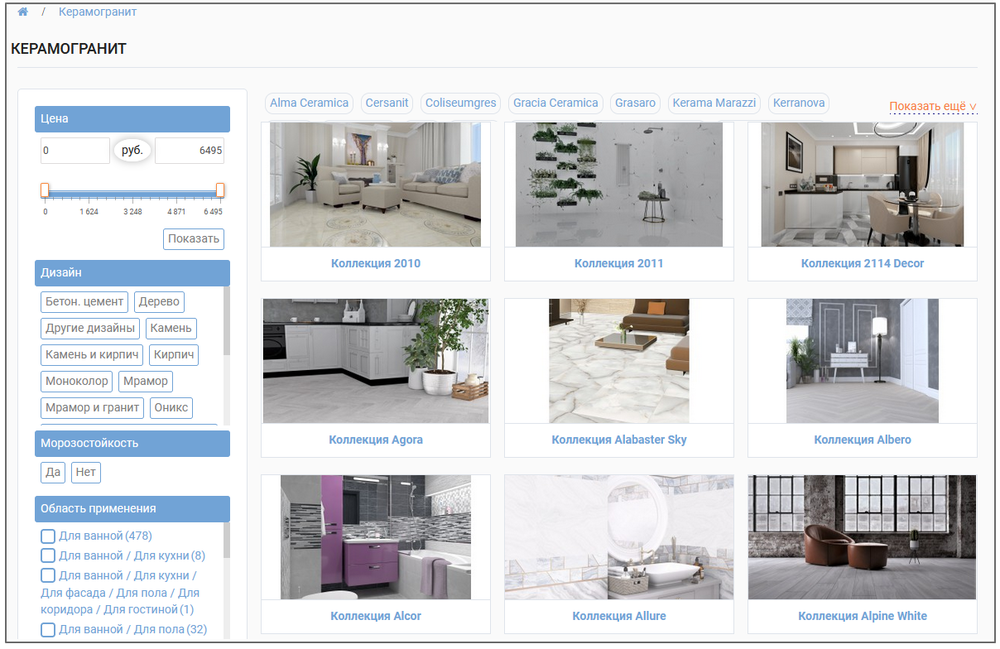1000x649 pixels.
Task: Click the 'Керамогранит' breadcrumb link
Action: pyautogui.click(x=98, y=13)
